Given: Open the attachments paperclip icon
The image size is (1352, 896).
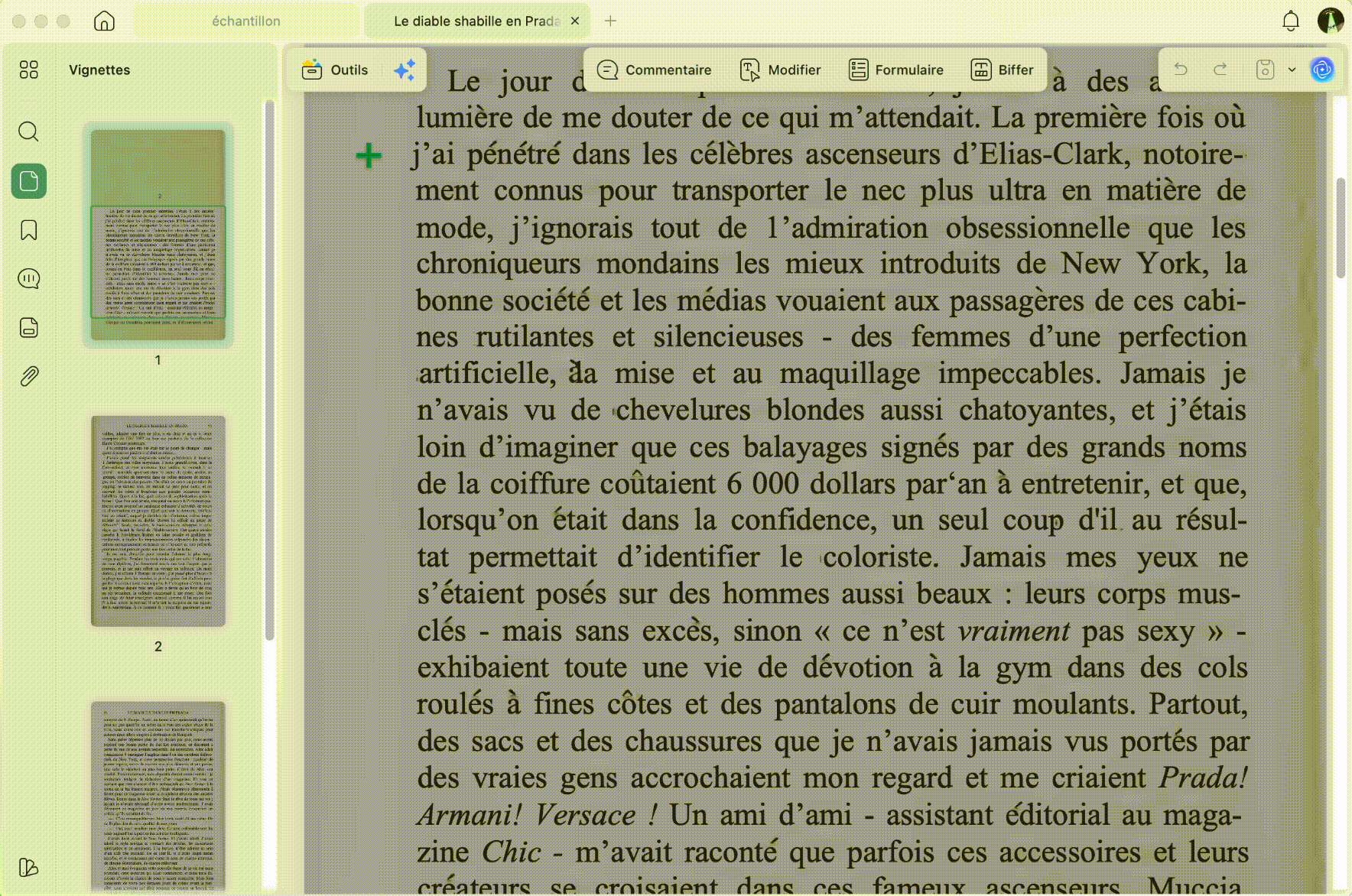Looking at the screenshot, I should point(29,376).
